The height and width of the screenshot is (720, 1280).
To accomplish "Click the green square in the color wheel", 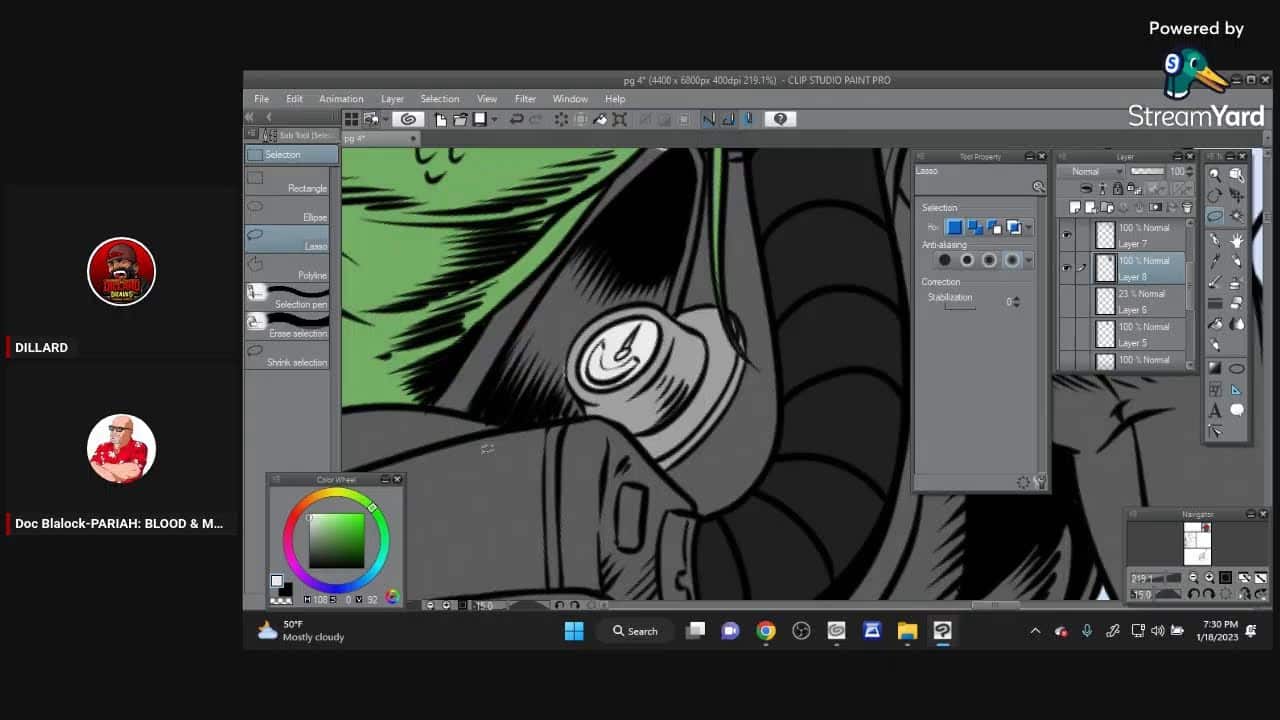I will click(336, 541).
